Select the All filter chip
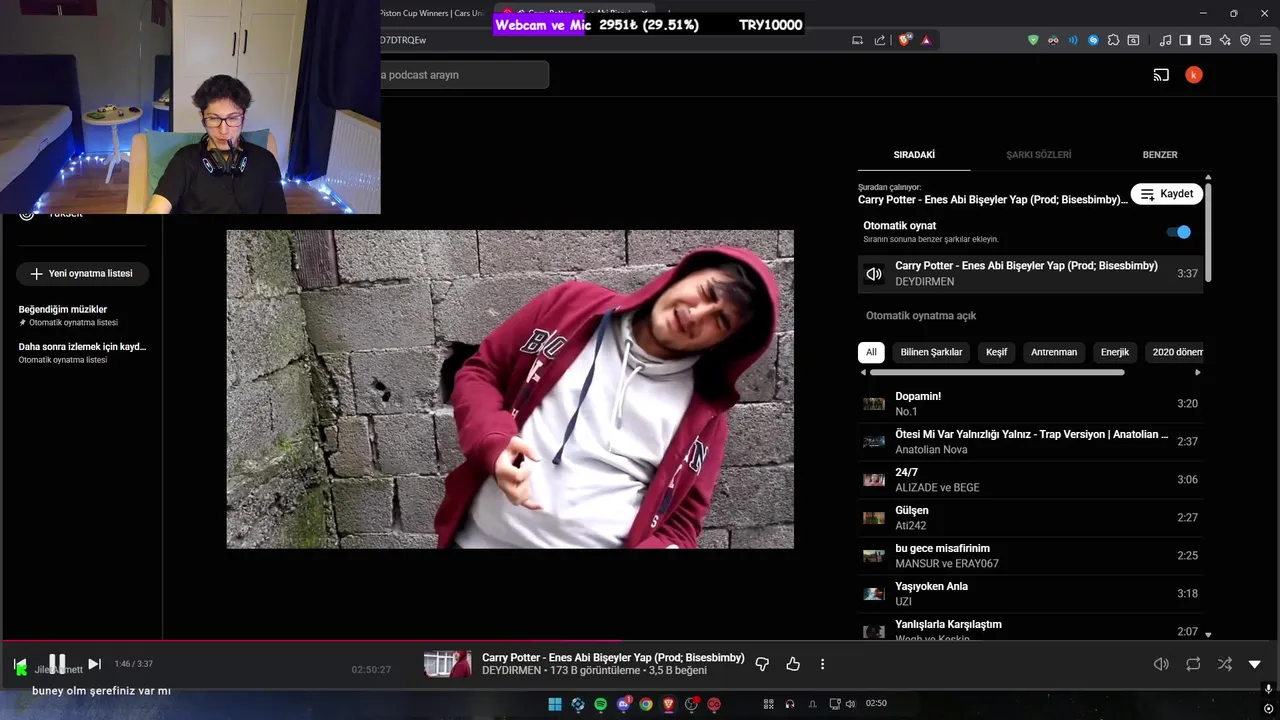 pos(871,352)
